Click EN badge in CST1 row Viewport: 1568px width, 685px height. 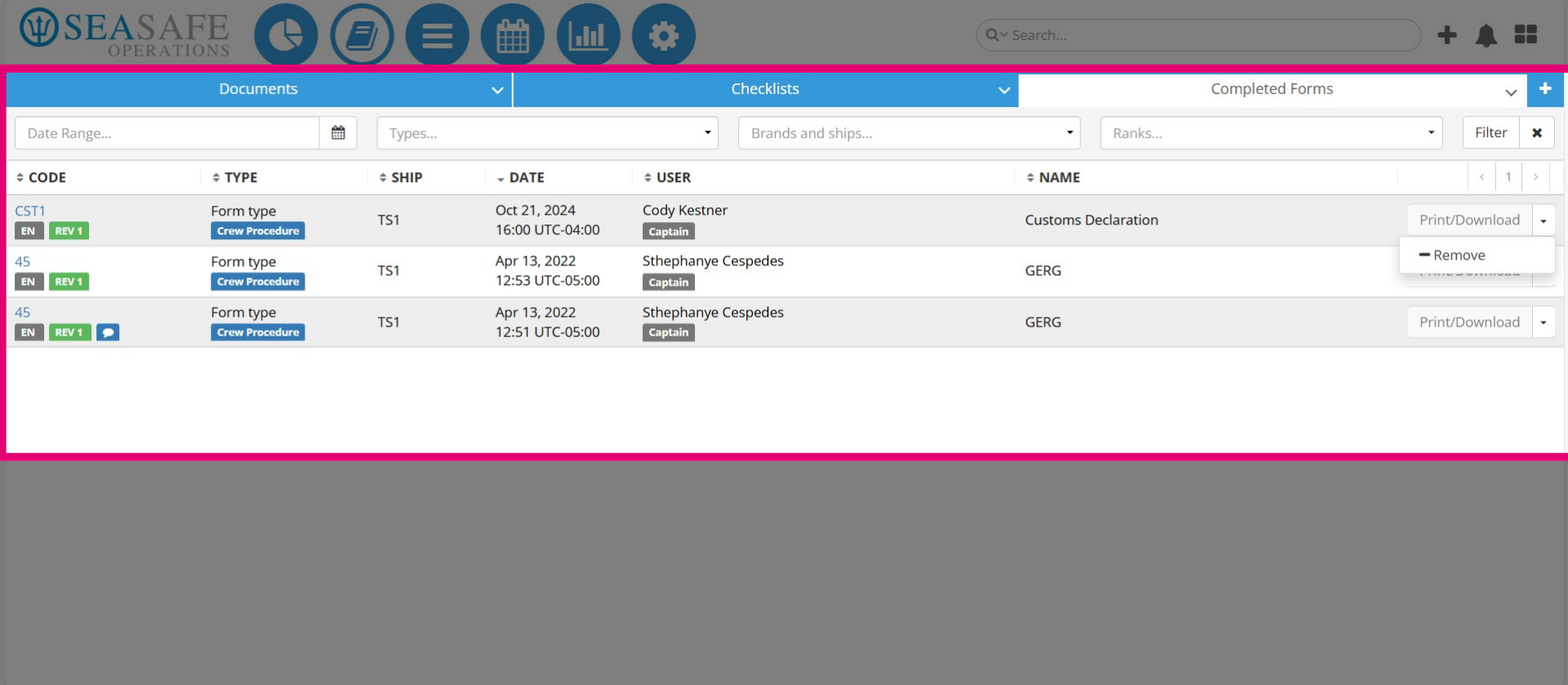click(x=29, y=231)
